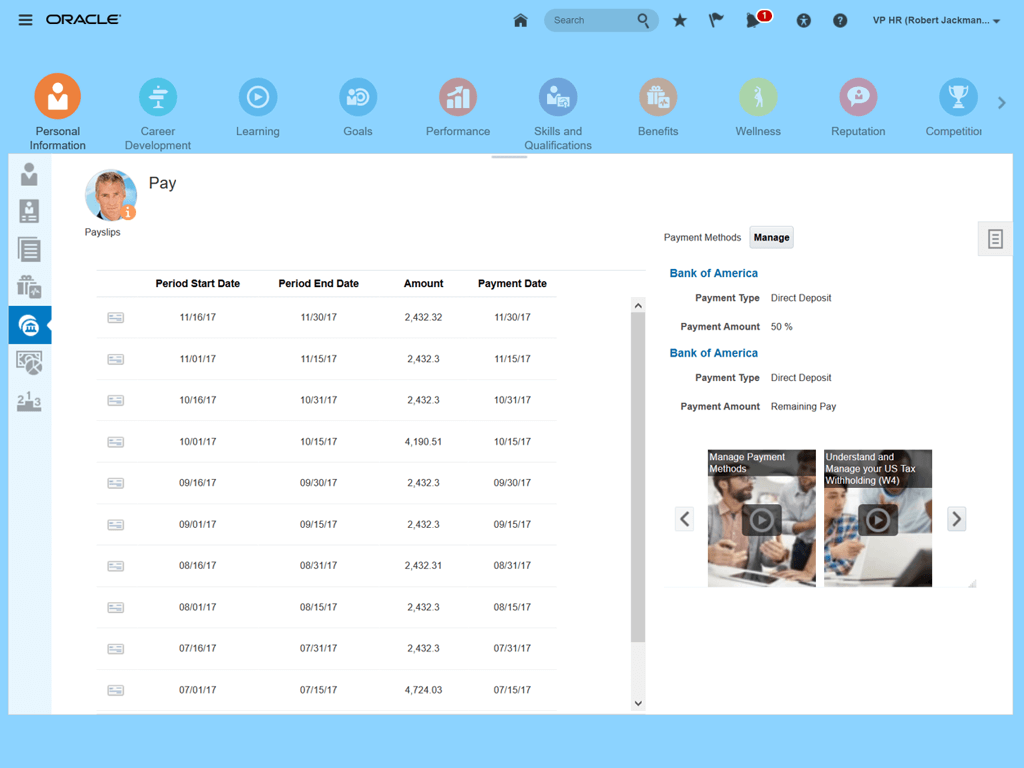This screenshot has height=768, width=1024.
Task: Open the Benefits icon
Action: pos(658,97)
